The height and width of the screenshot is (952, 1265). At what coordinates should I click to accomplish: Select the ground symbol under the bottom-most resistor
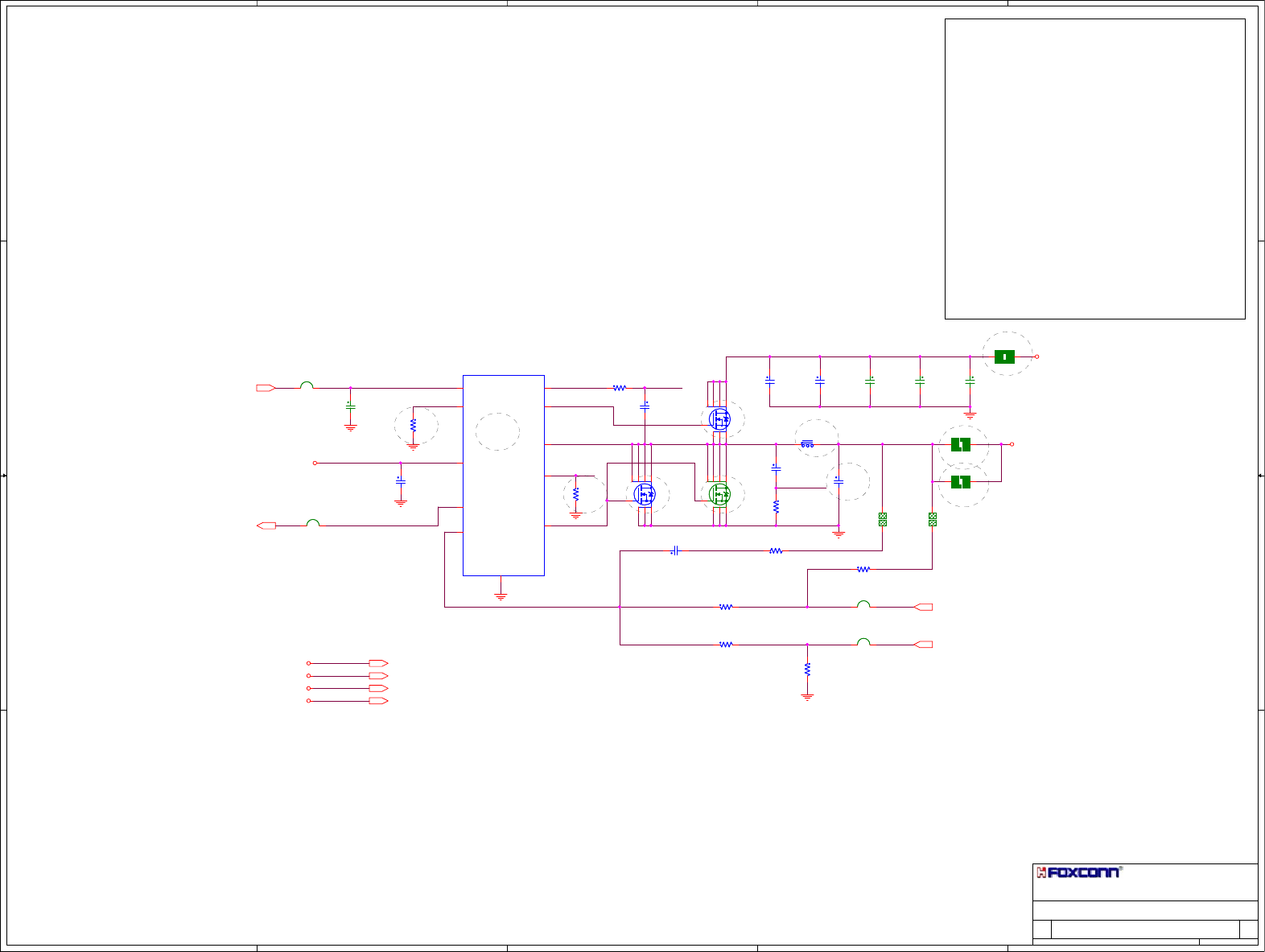pos(807,697)
